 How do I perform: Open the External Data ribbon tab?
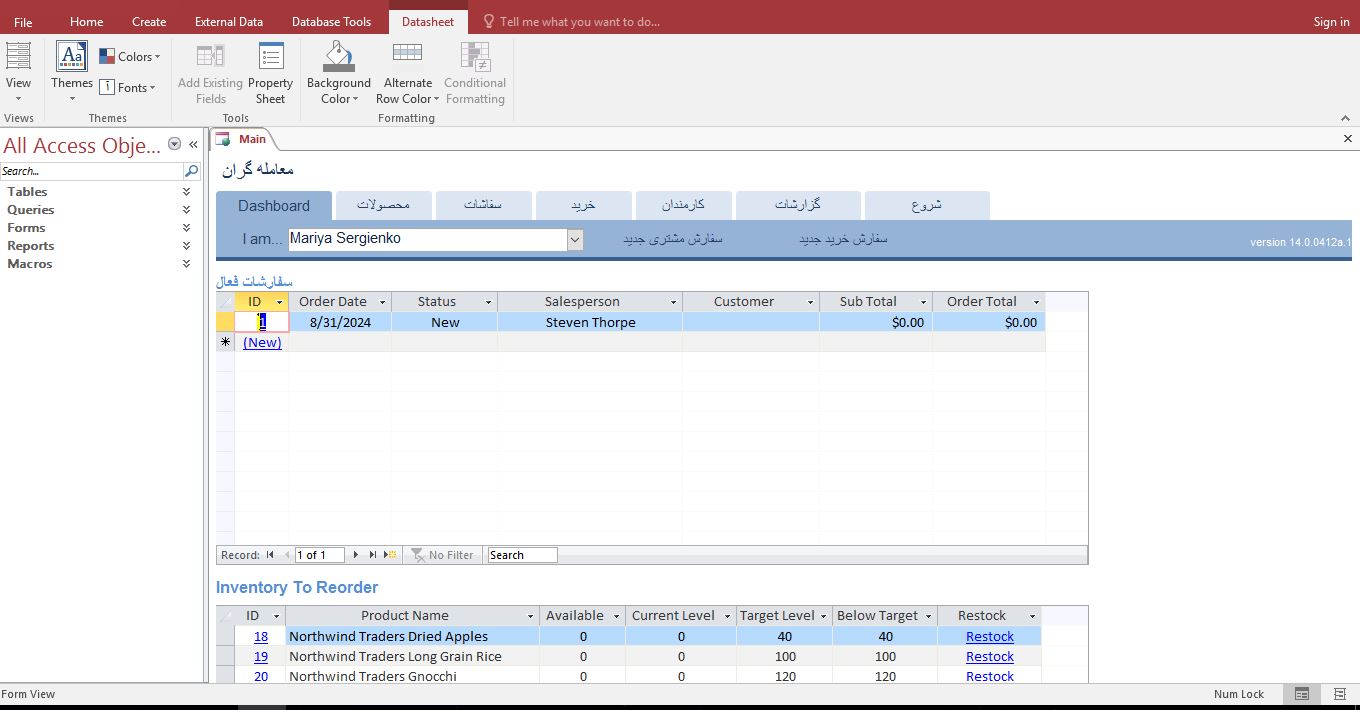point(229,21)
